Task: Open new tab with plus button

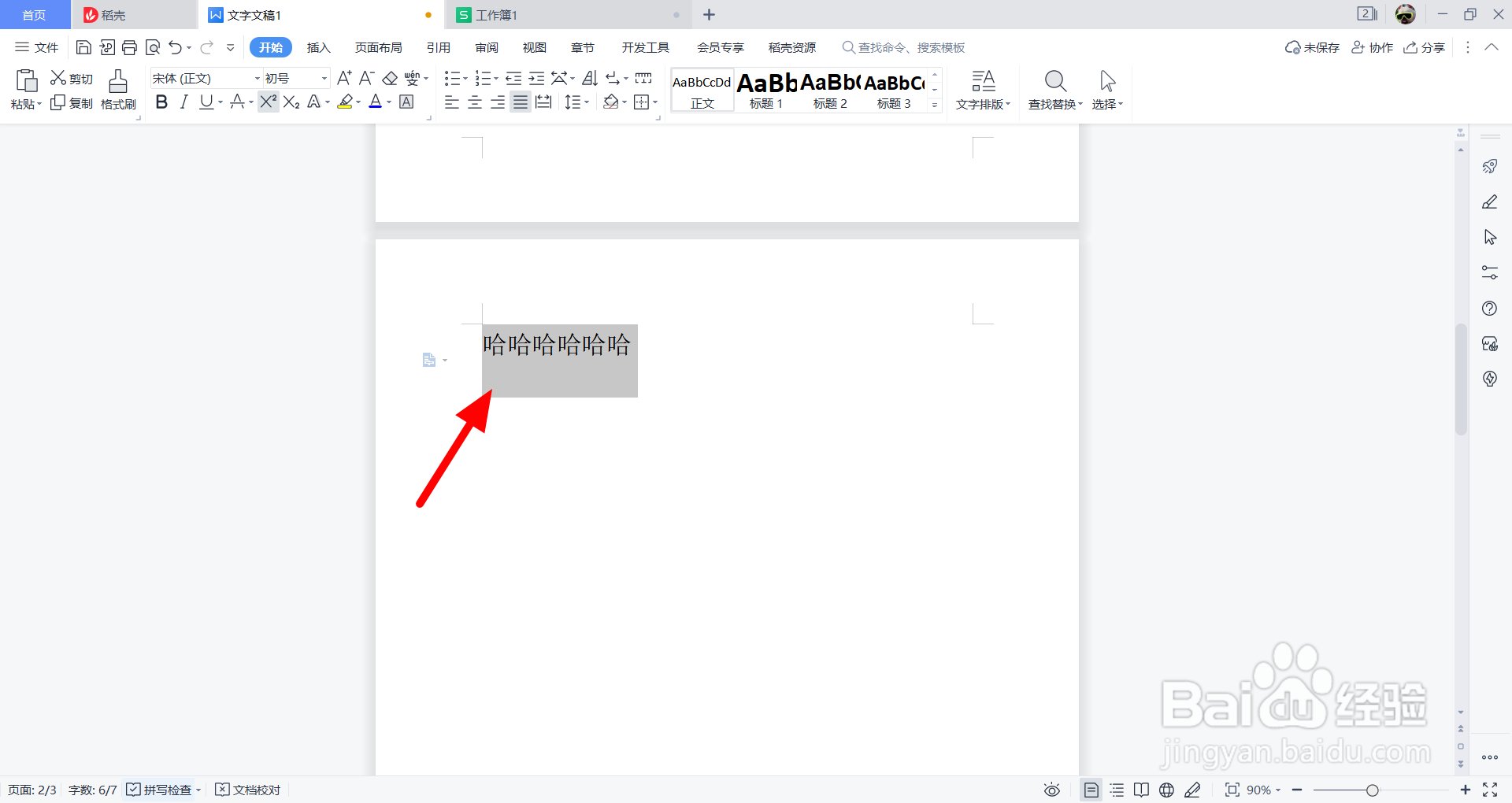Action: (709, 15)
